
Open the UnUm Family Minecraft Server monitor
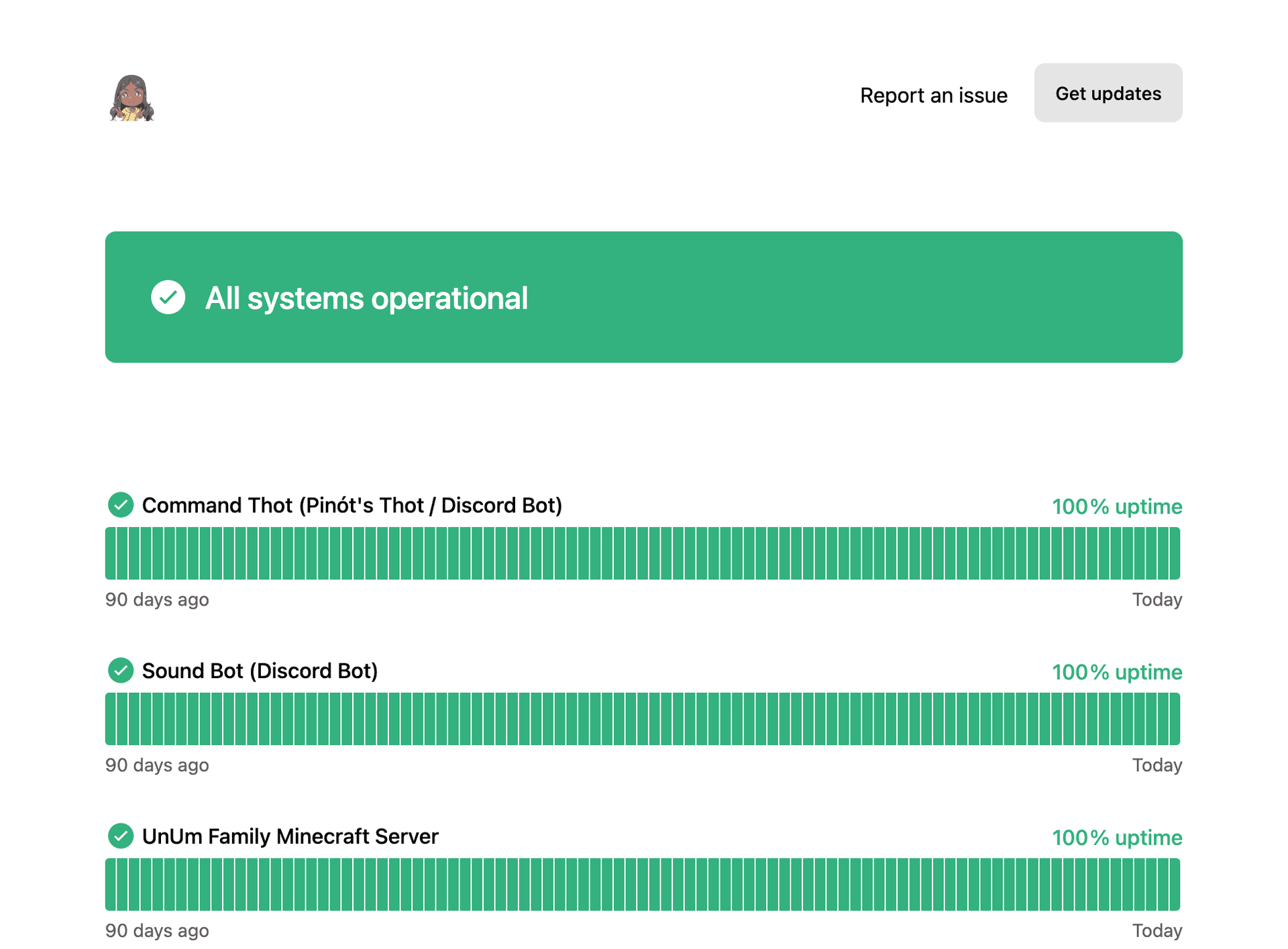click(290, 836)
